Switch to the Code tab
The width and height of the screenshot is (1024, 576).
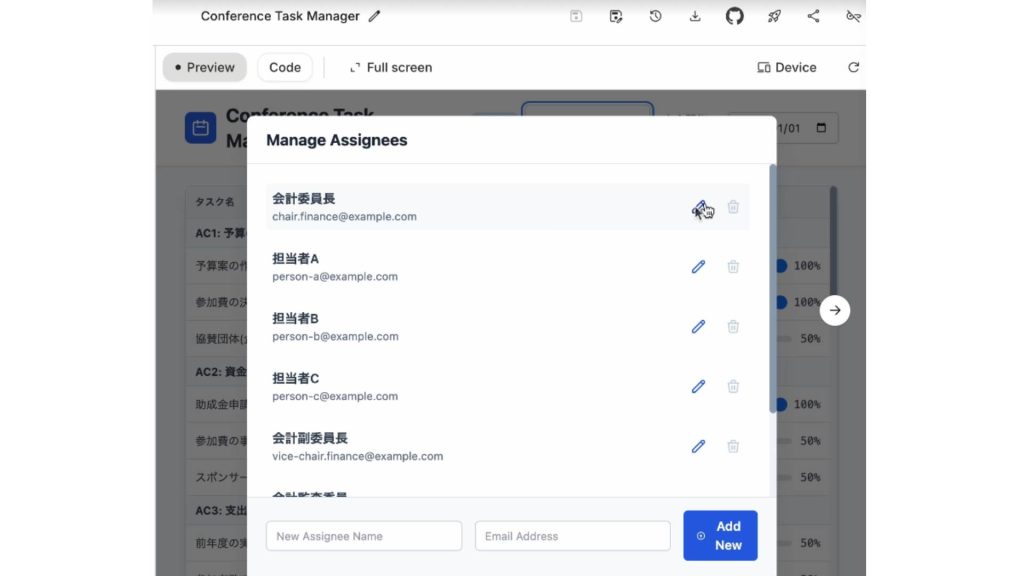click(285, 68)
